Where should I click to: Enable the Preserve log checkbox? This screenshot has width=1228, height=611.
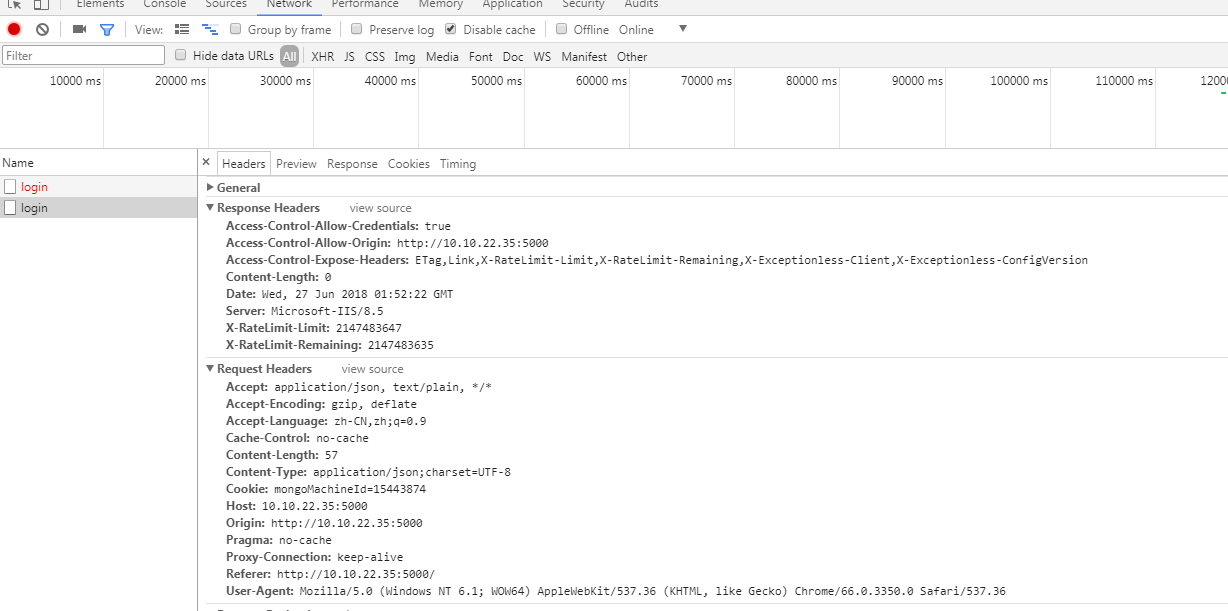tap(357, 29)
